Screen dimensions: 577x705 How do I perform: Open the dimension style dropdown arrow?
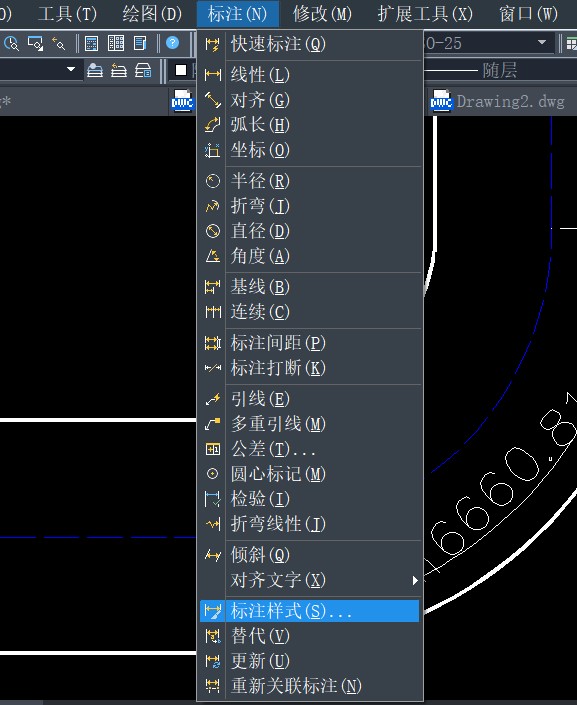[x=542, y=42]
